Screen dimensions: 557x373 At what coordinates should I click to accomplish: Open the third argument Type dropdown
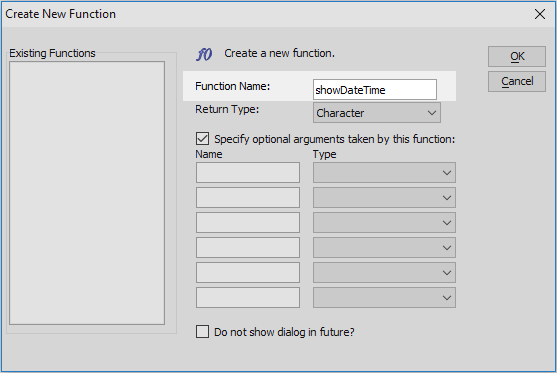pos(384,222)
